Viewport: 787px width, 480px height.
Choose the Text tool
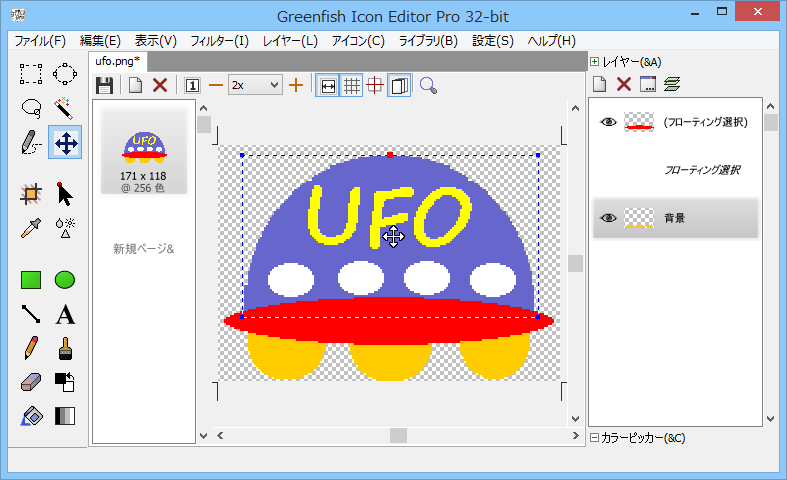pos(65,315)
